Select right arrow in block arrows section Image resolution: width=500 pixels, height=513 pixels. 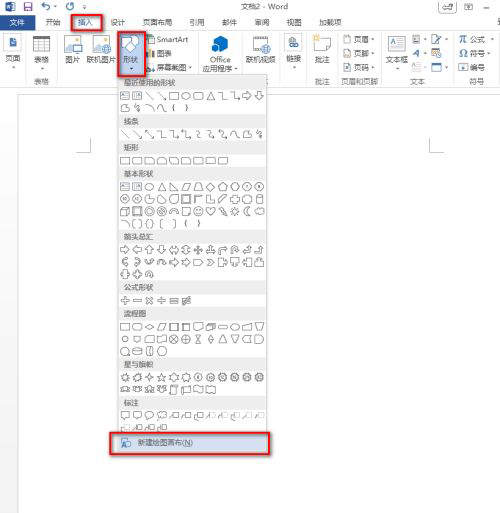(125, 249)
